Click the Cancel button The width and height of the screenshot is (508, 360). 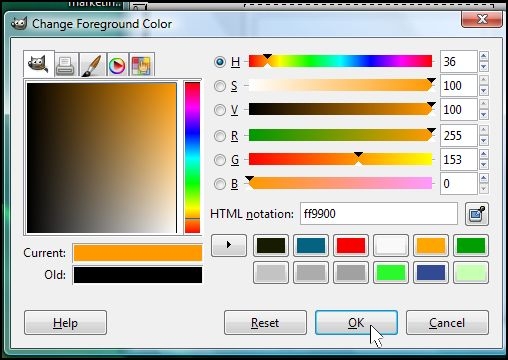tap(447, 323)
